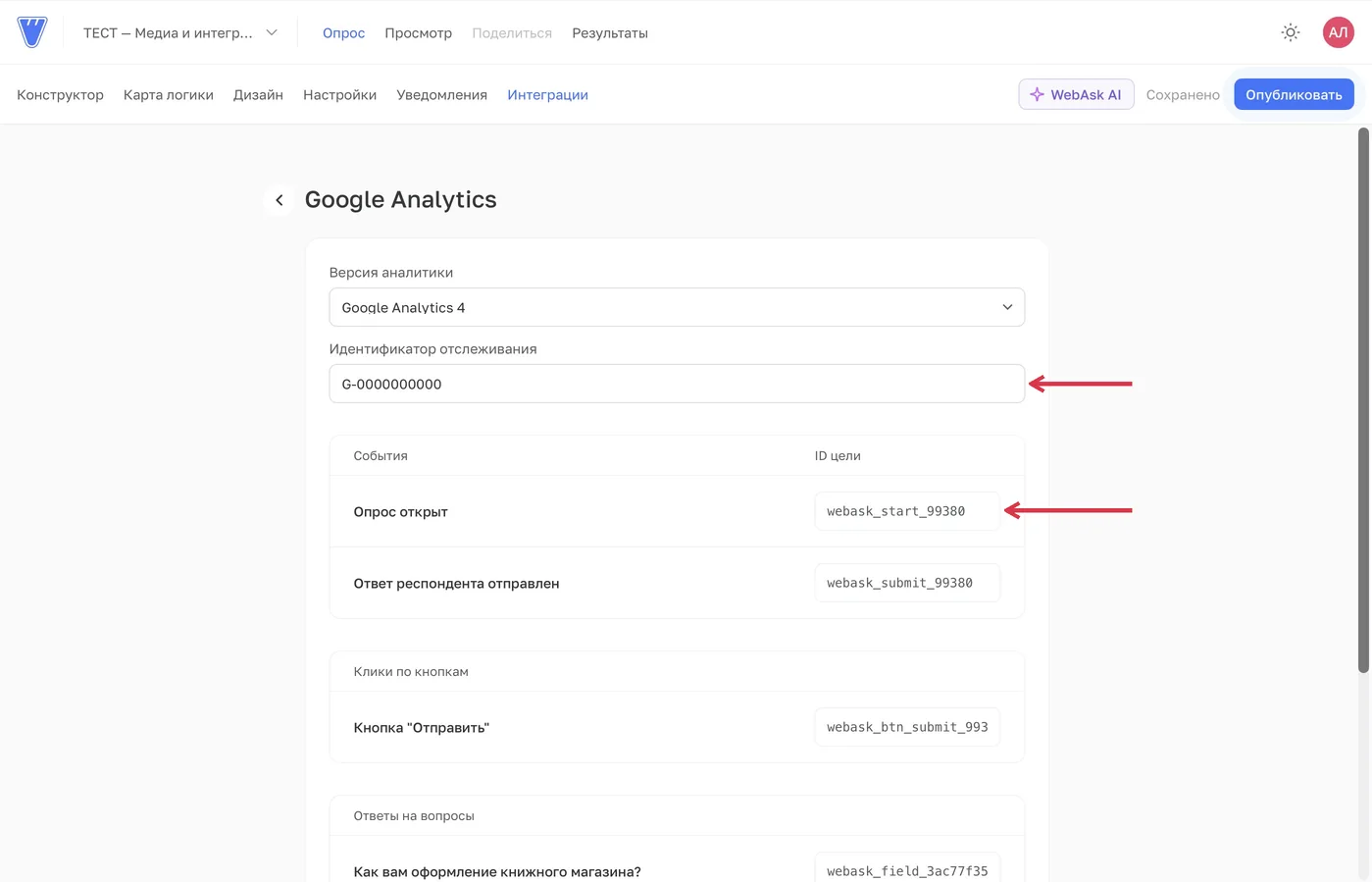
Task: Click the Опрос открыт event label
Action: pos(400,512)
